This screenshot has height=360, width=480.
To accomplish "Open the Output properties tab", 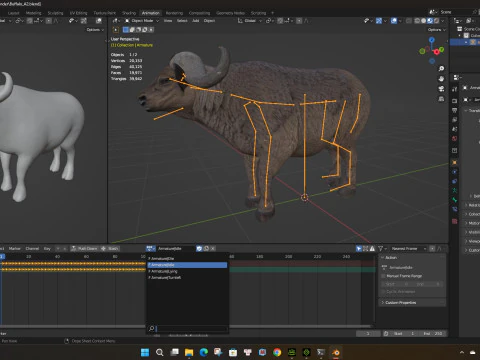I will [x=455, y=110].
